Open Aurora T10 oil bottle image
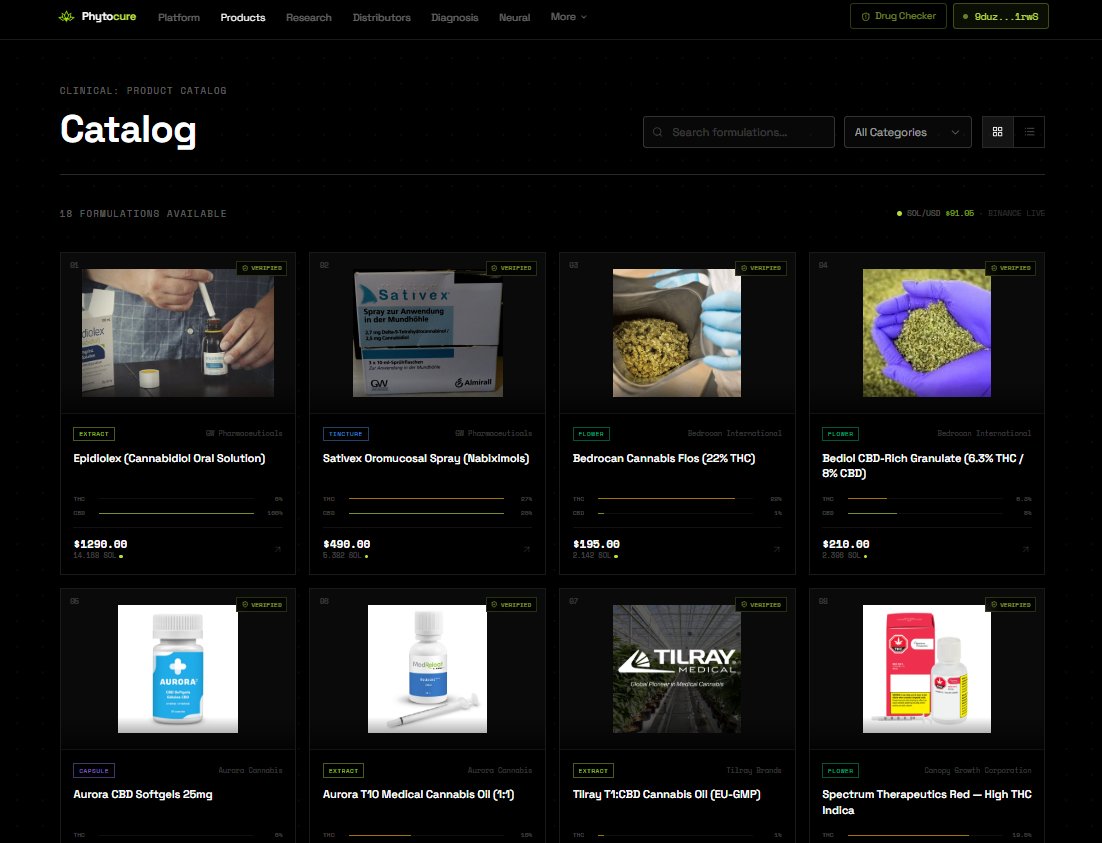Image resolution: width=1102 pixels, height=843 pixels. tap(427, 669)
